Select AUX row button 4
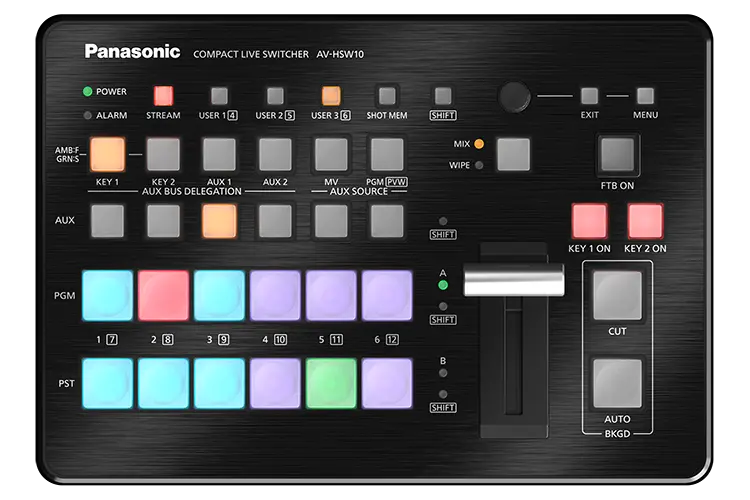Viewport: 750px width, 500px height. tap(275, 221)
